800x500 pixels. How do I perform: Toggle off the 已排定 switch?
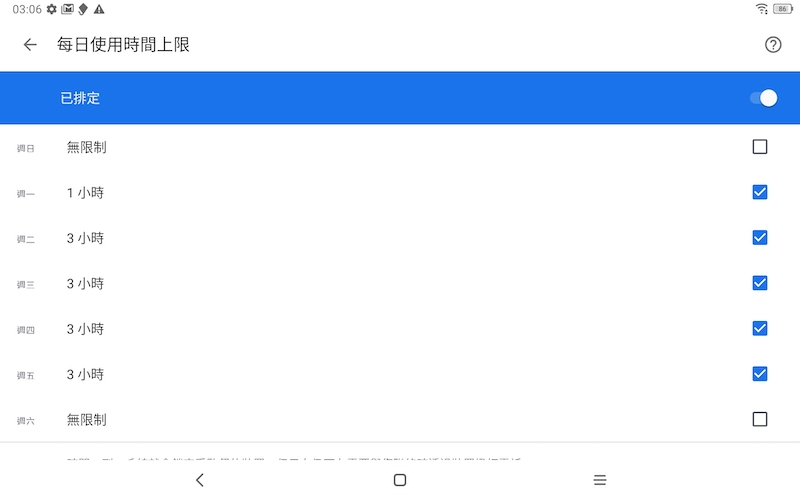tap(764, 98)
